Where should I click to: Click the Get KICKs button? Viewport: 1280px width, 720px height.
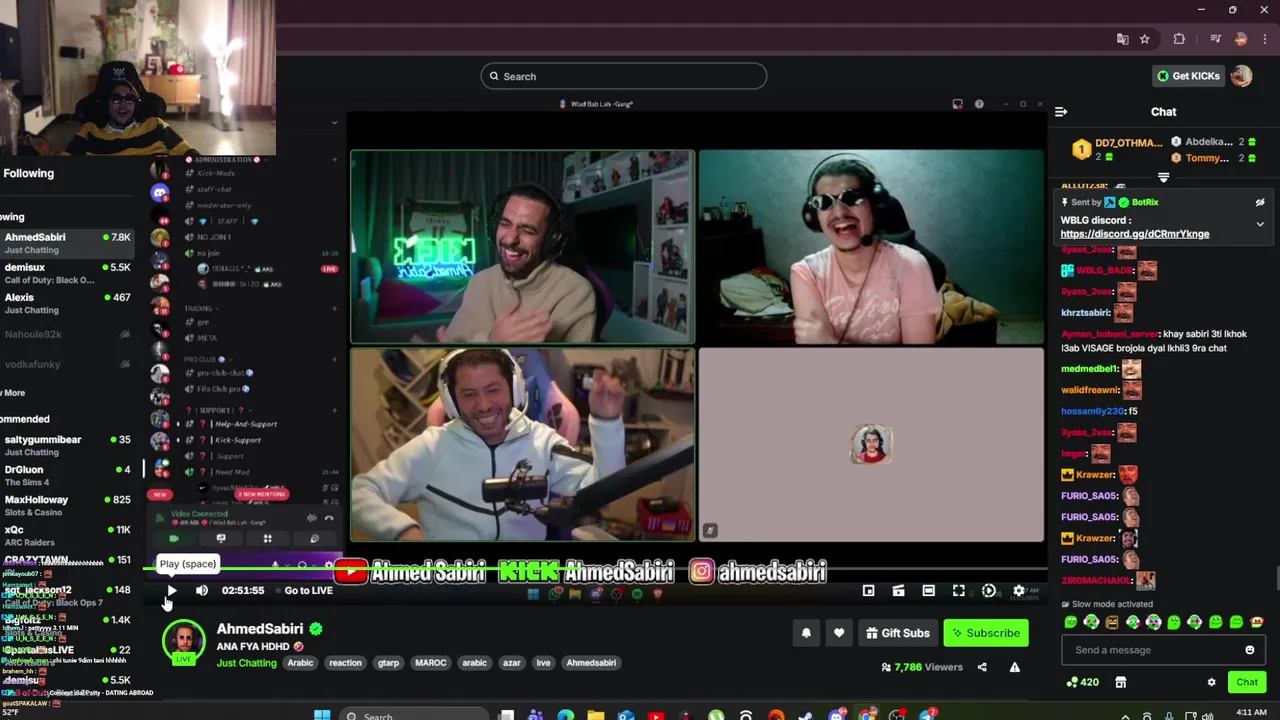1188,76
